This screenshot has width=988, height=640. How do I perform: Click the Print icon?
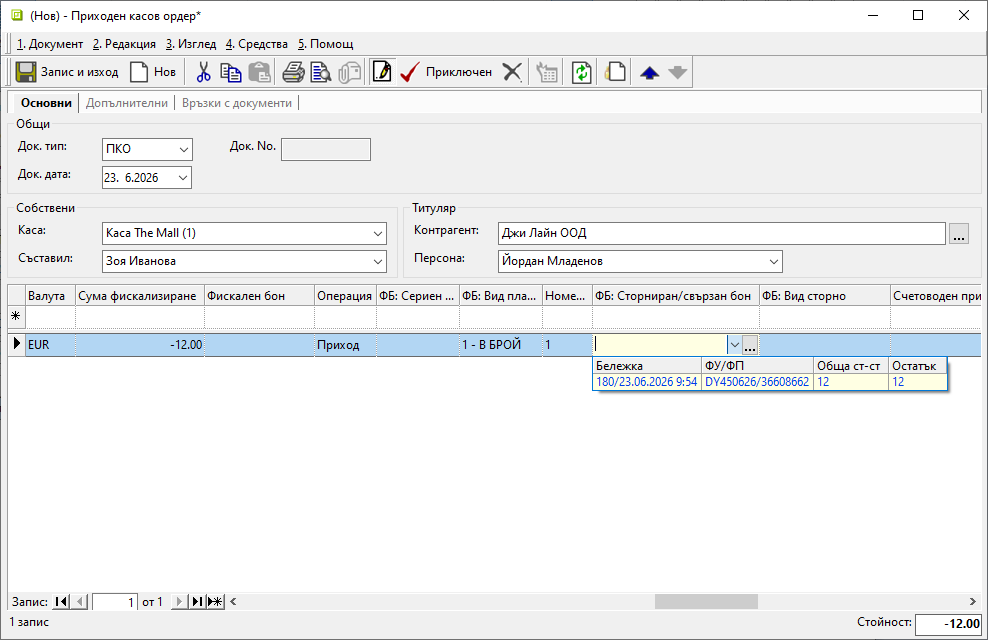point(293,72)
